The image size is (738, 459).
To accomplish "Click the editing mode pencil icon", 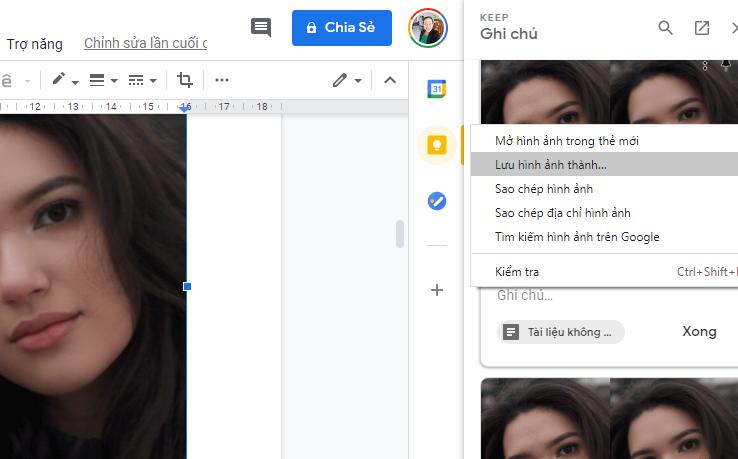I will coord(339,80).
